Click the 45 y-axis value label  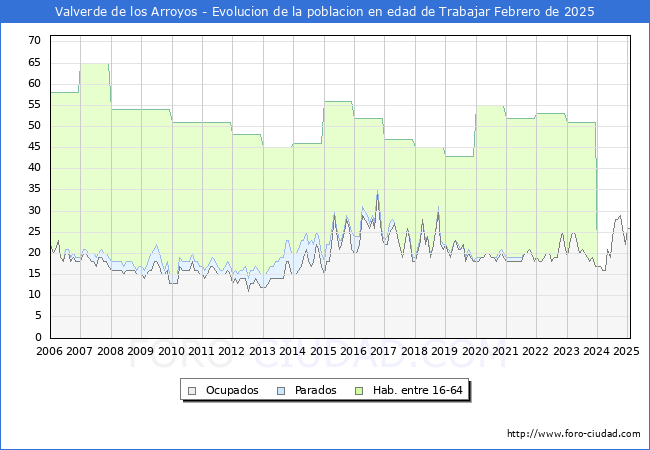tap(34, 147)
